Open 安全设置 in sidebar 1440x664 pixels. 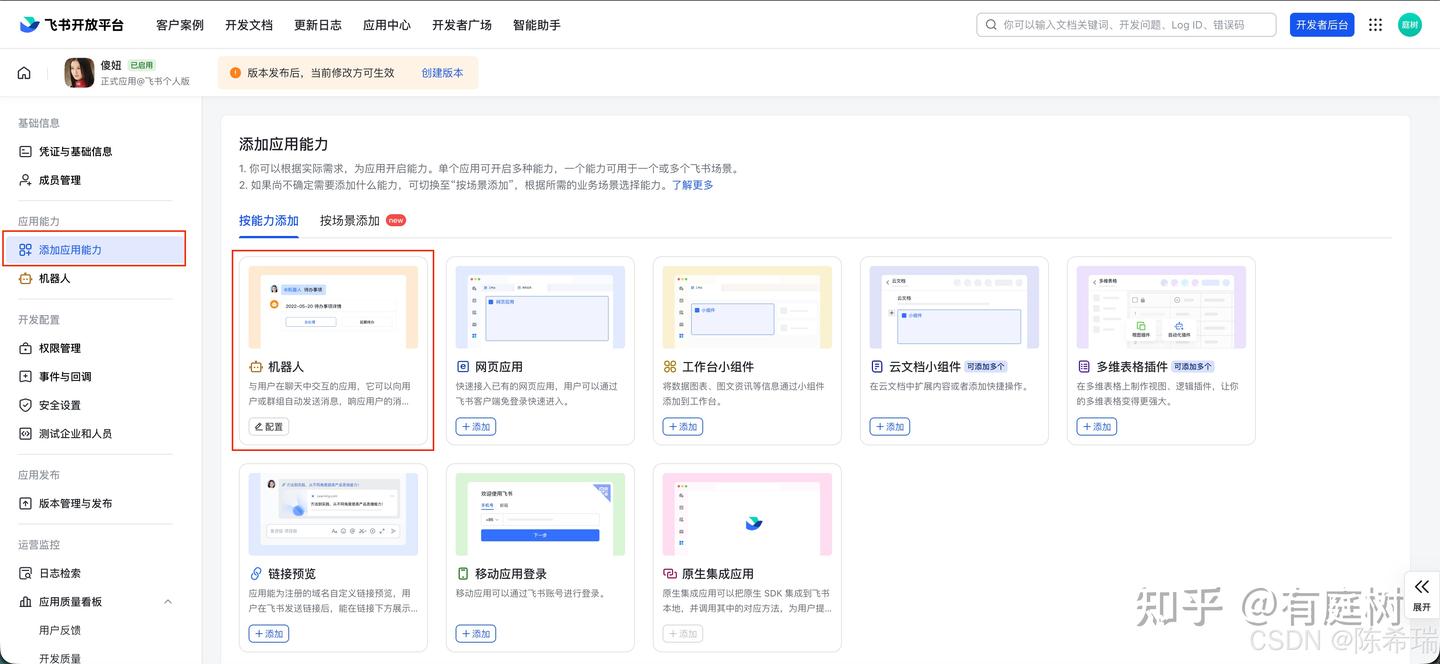59,405
